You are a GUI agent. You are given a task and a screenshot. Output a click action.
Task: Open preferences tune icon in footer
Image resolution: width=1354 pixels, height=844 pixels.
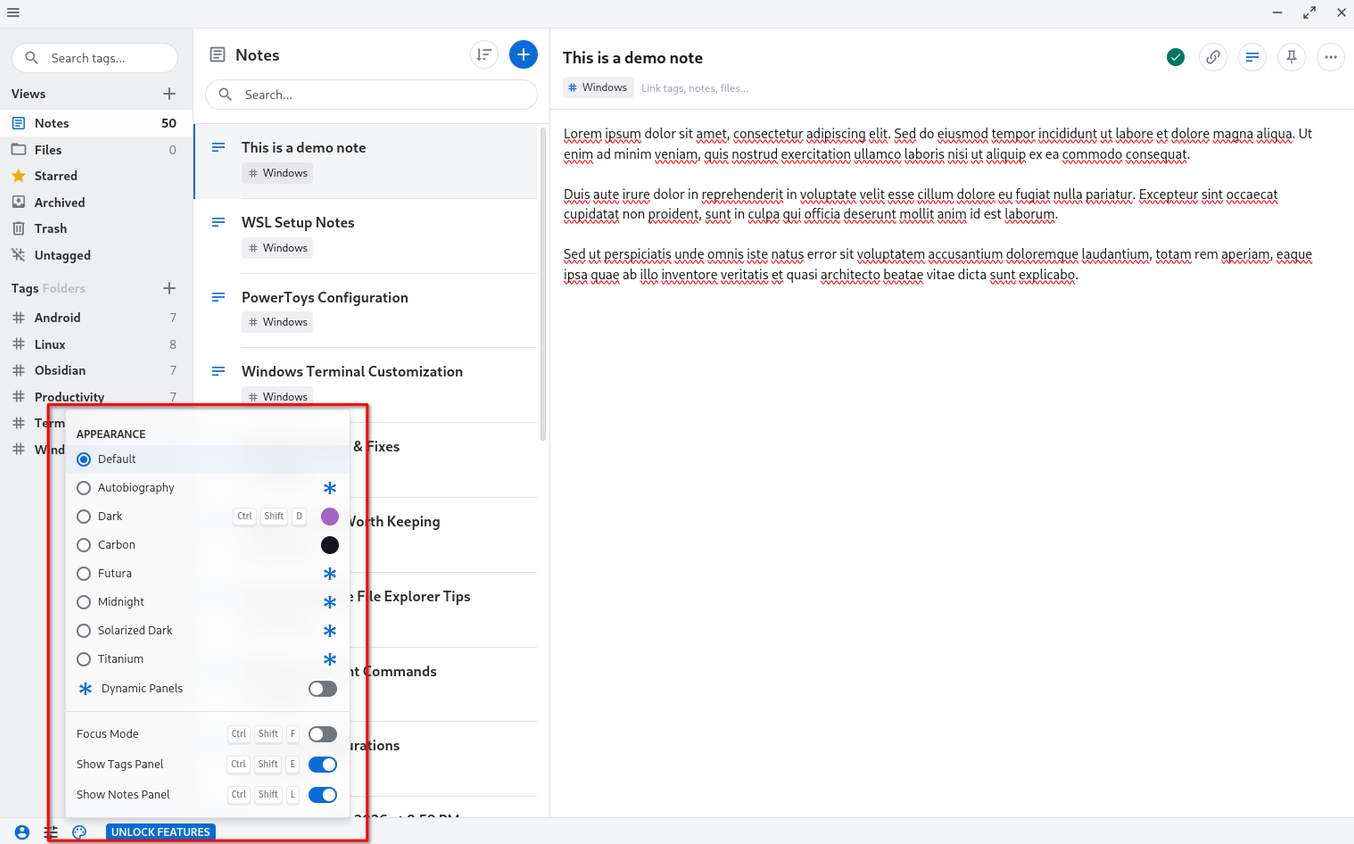tap(51, 832)
